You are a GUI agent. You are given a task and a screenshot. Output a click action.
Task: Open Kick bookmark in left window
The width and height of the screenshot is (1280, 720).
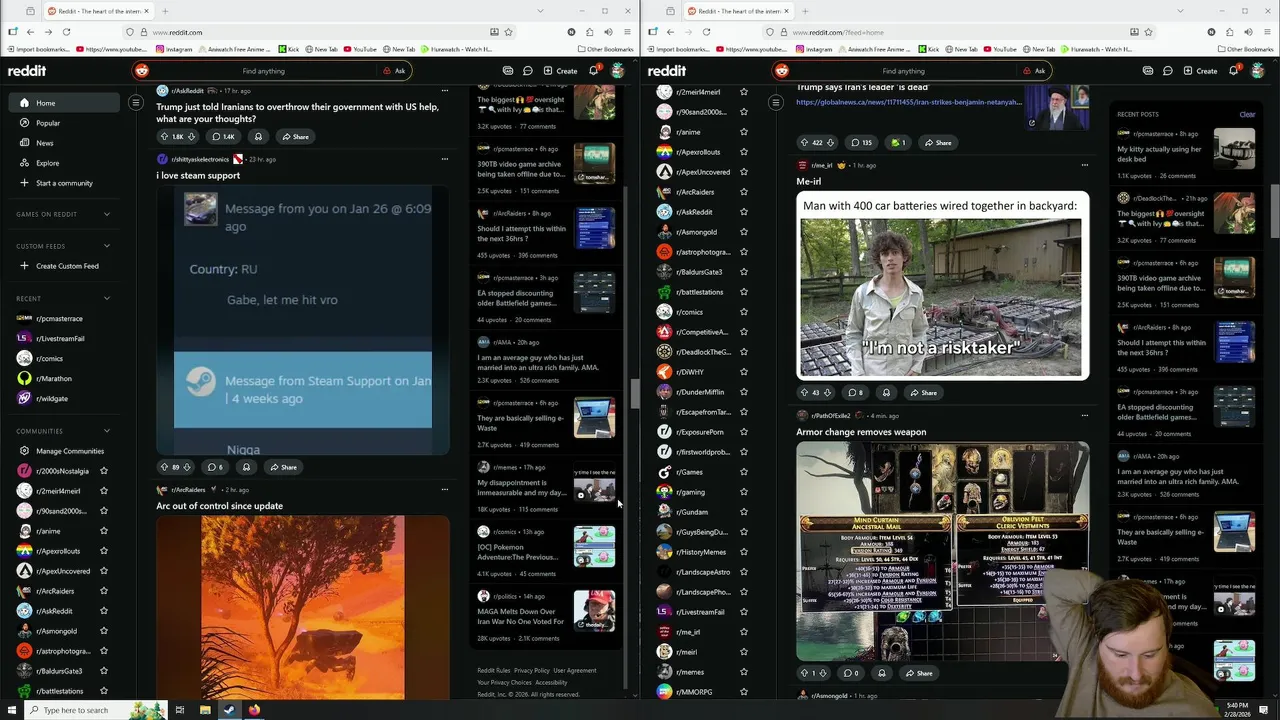(288, 49)
